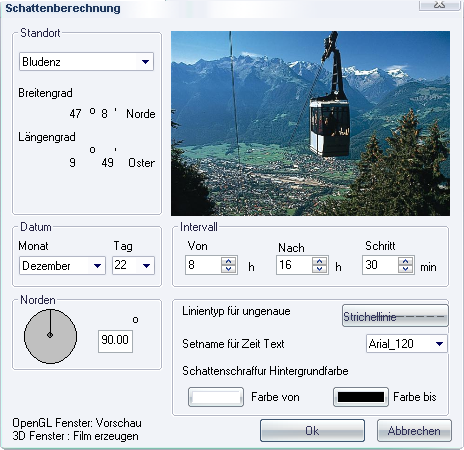
Task: Increase the Schritt minutes spinner up arrow
Action: pos(406,261)
